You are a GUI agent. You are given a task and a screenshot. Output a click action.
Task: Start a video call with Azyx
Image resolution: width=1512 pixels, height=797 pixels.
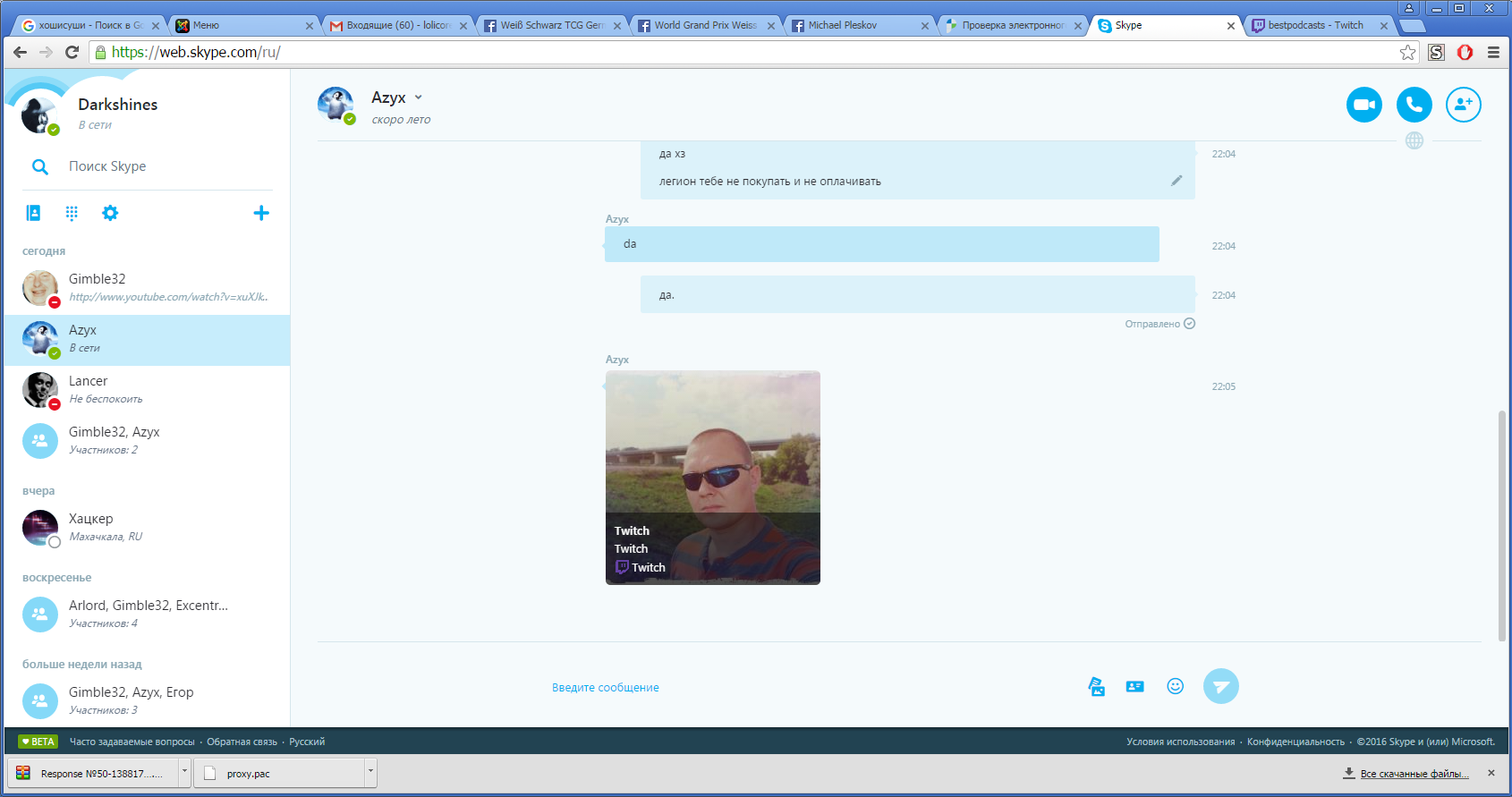click(x=1363, y=105)
